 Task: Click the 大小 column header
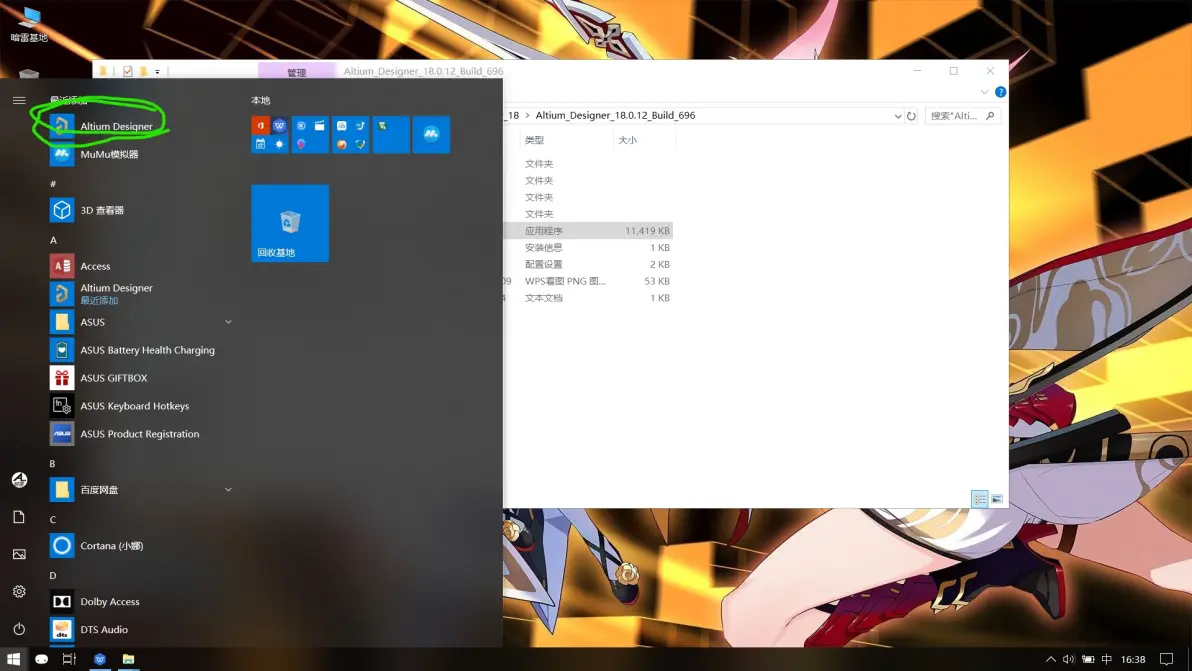pos(627,140)
